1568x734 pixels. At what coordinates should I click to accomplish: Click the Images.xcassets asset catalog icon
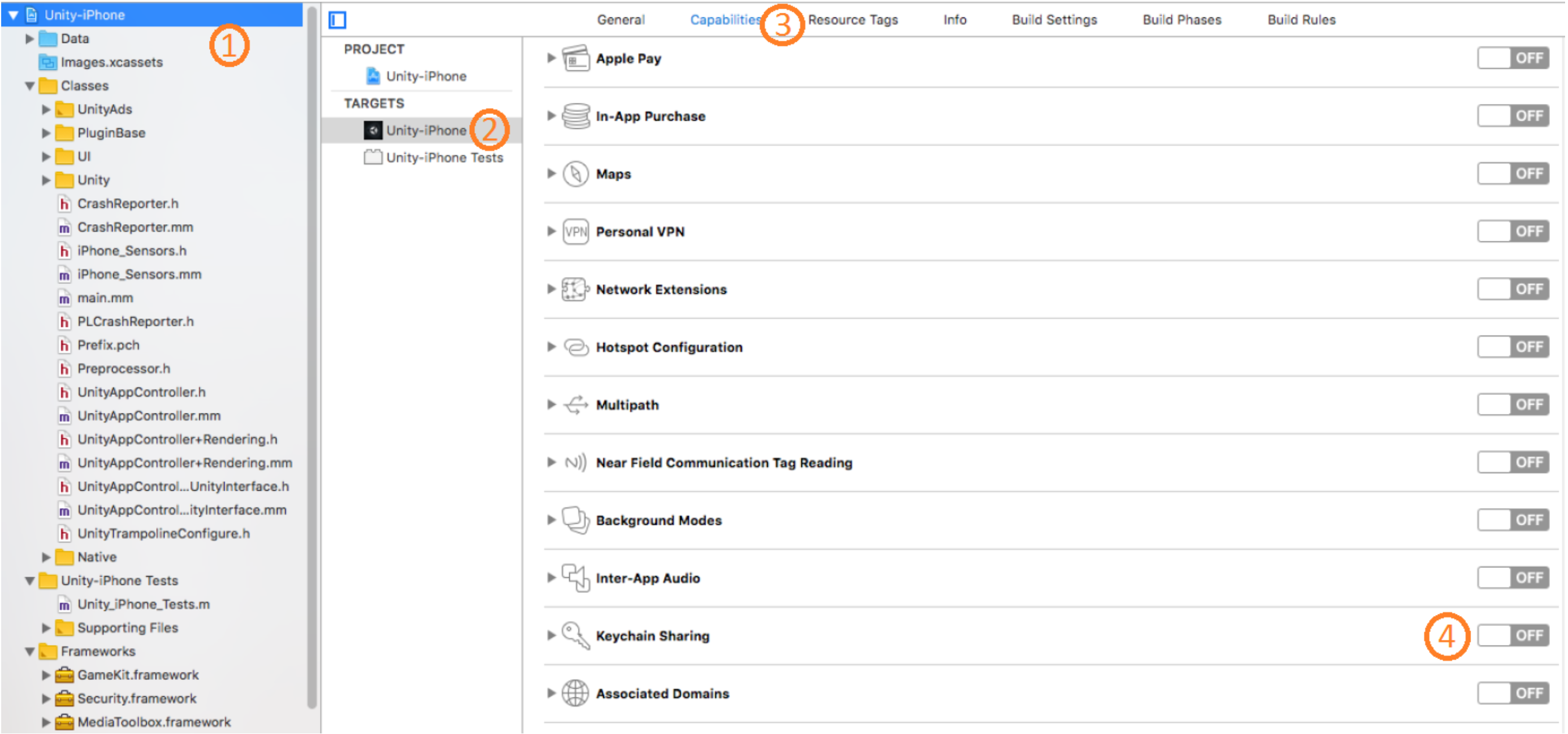48,62
